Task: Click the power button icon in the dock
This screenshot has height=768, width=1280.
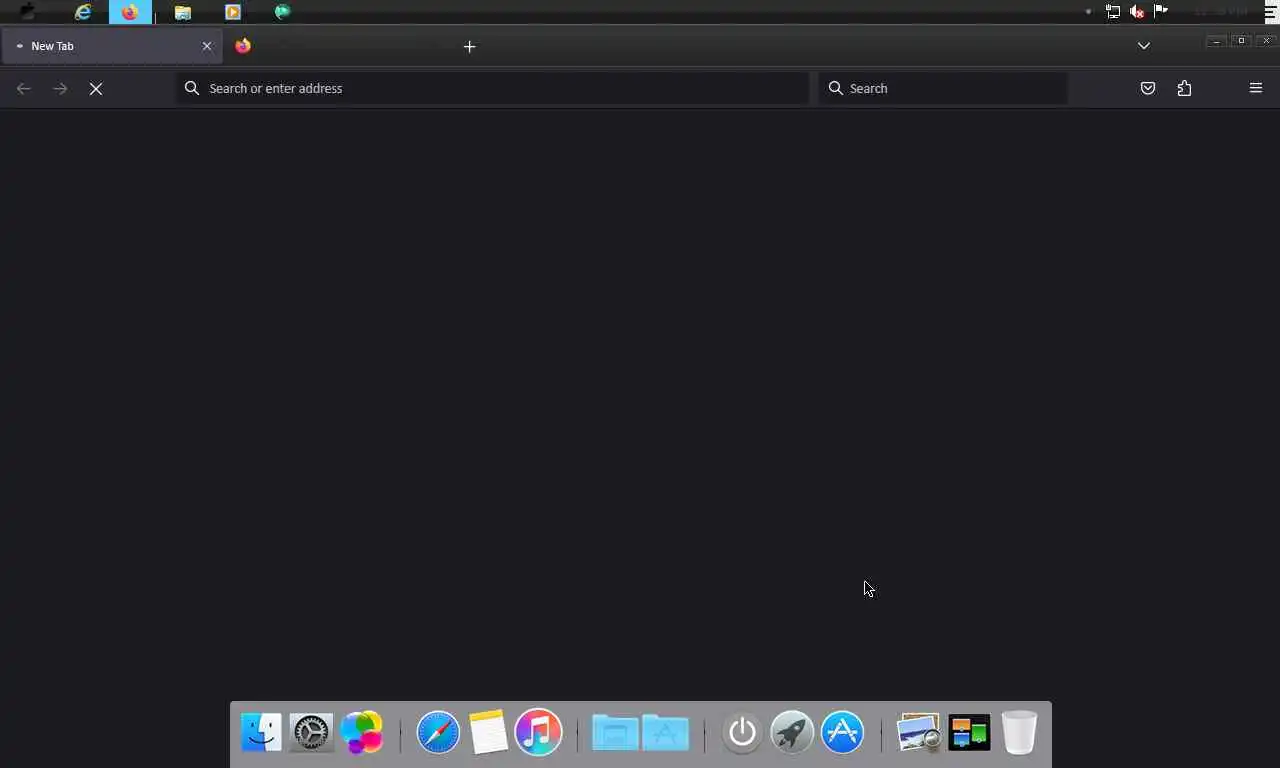Action: pyautogui.click(x=742, y=733)
